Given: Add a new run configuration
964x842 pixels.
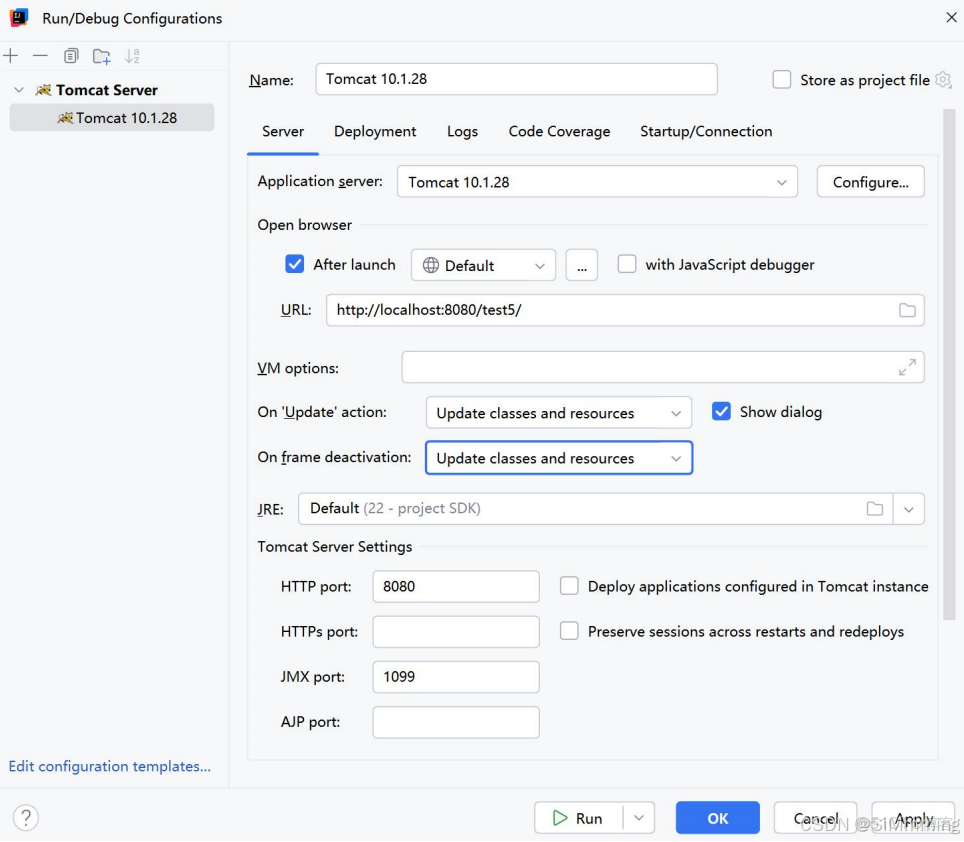Looking at the screenshot, I should (11, 55).
